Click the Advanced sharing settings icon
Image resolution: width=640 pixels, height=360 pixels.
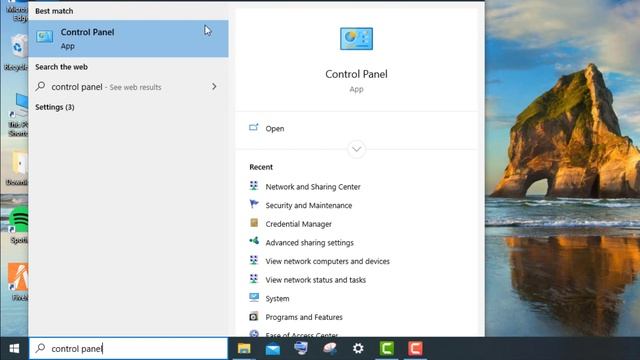point(254,241)
